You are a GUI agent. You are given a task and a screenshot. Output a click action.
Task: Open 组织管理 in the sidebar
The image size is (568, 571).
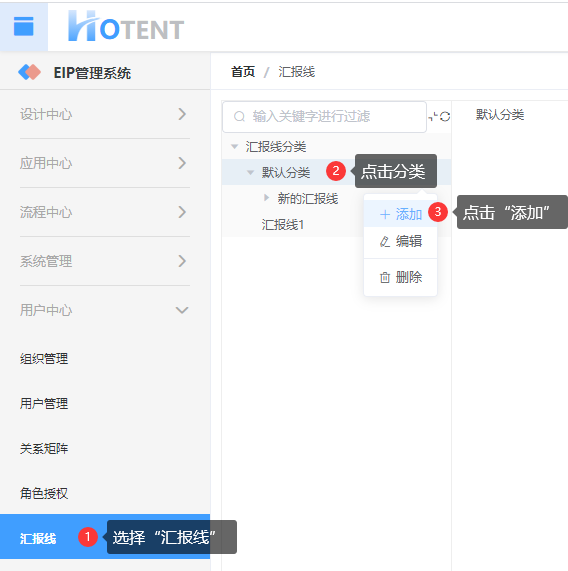coord(44,359)
